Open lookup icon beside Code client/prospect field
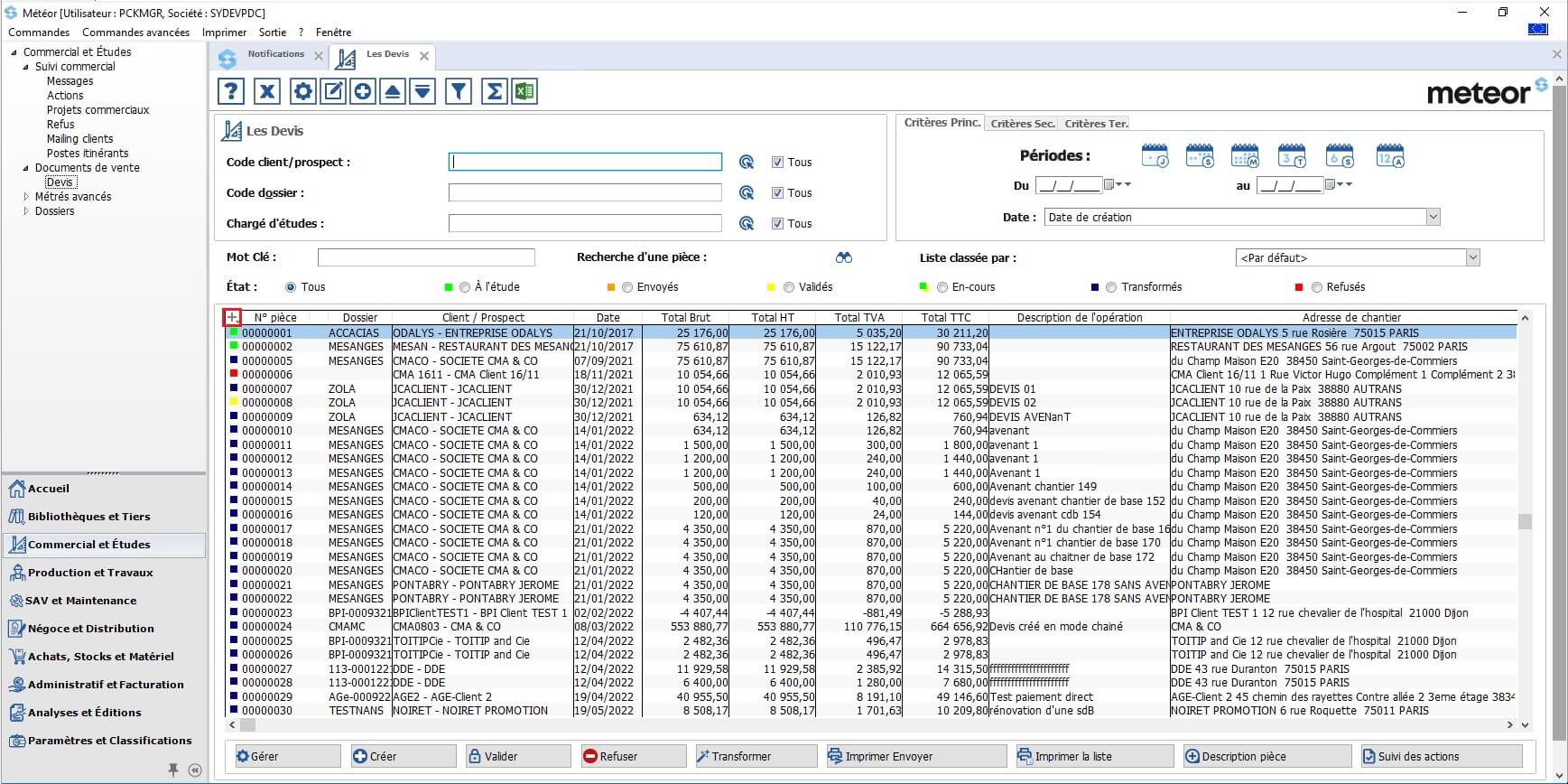Image resolution: width=1568 pixels, height=784 pixels. click(x=747, y=163)
